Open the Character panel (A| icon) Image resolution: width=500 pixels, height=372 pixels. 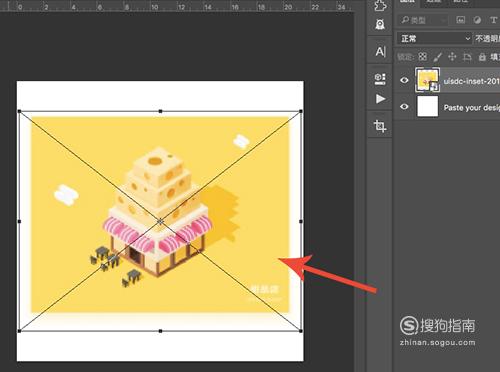pyautogui.click(x=380, y=52)
